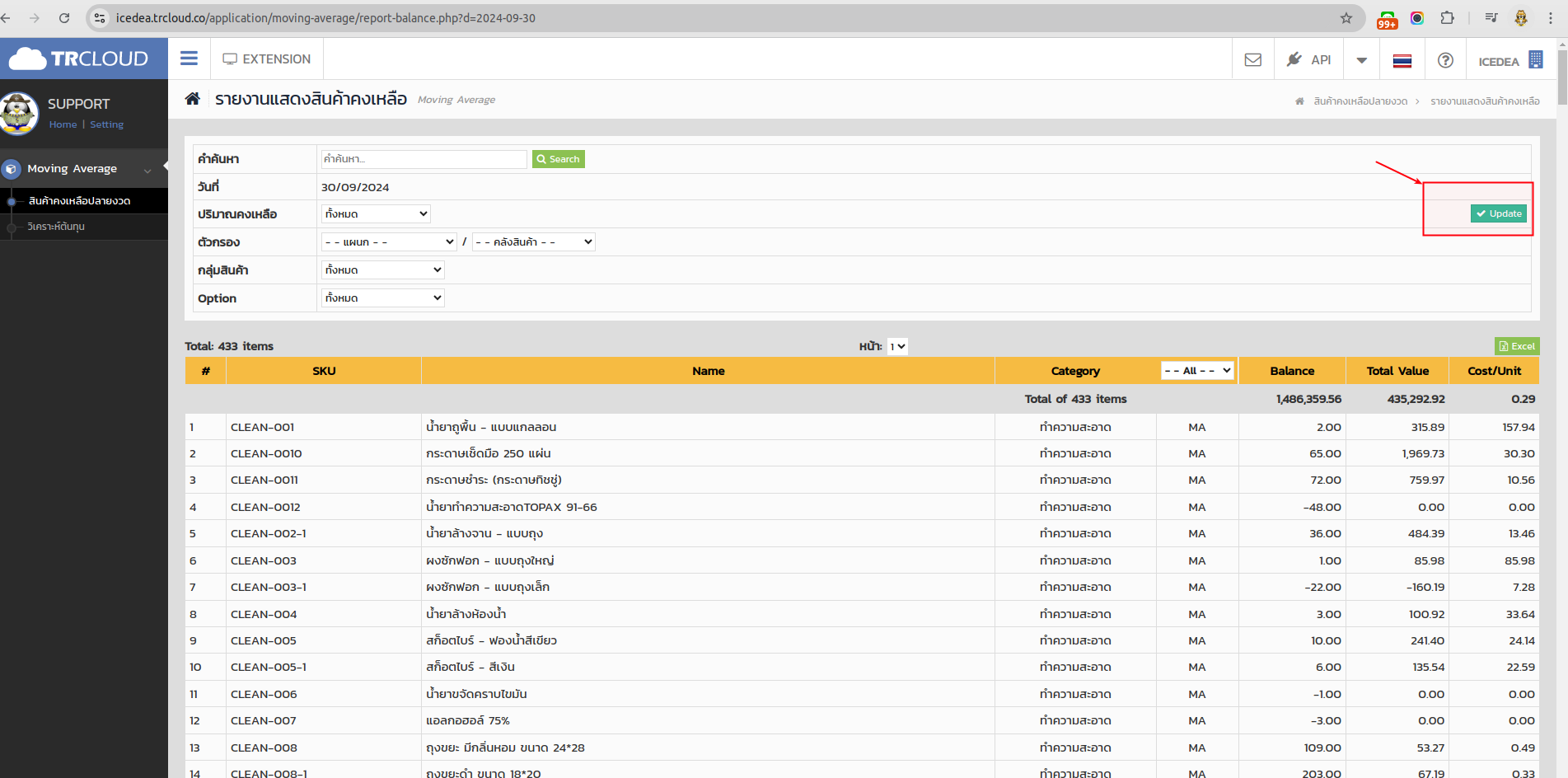Click the balance value -48.00
1568x778 pixels.
(1322, 507)
